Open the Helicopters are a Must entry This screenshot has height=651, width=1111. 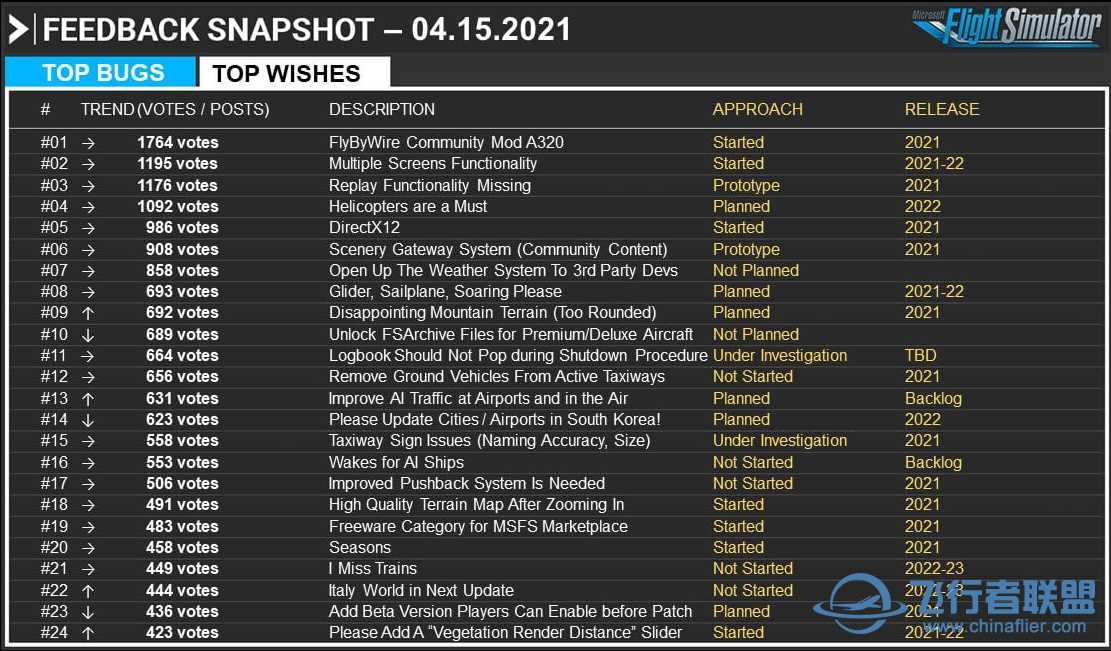(x=408, y=207)
